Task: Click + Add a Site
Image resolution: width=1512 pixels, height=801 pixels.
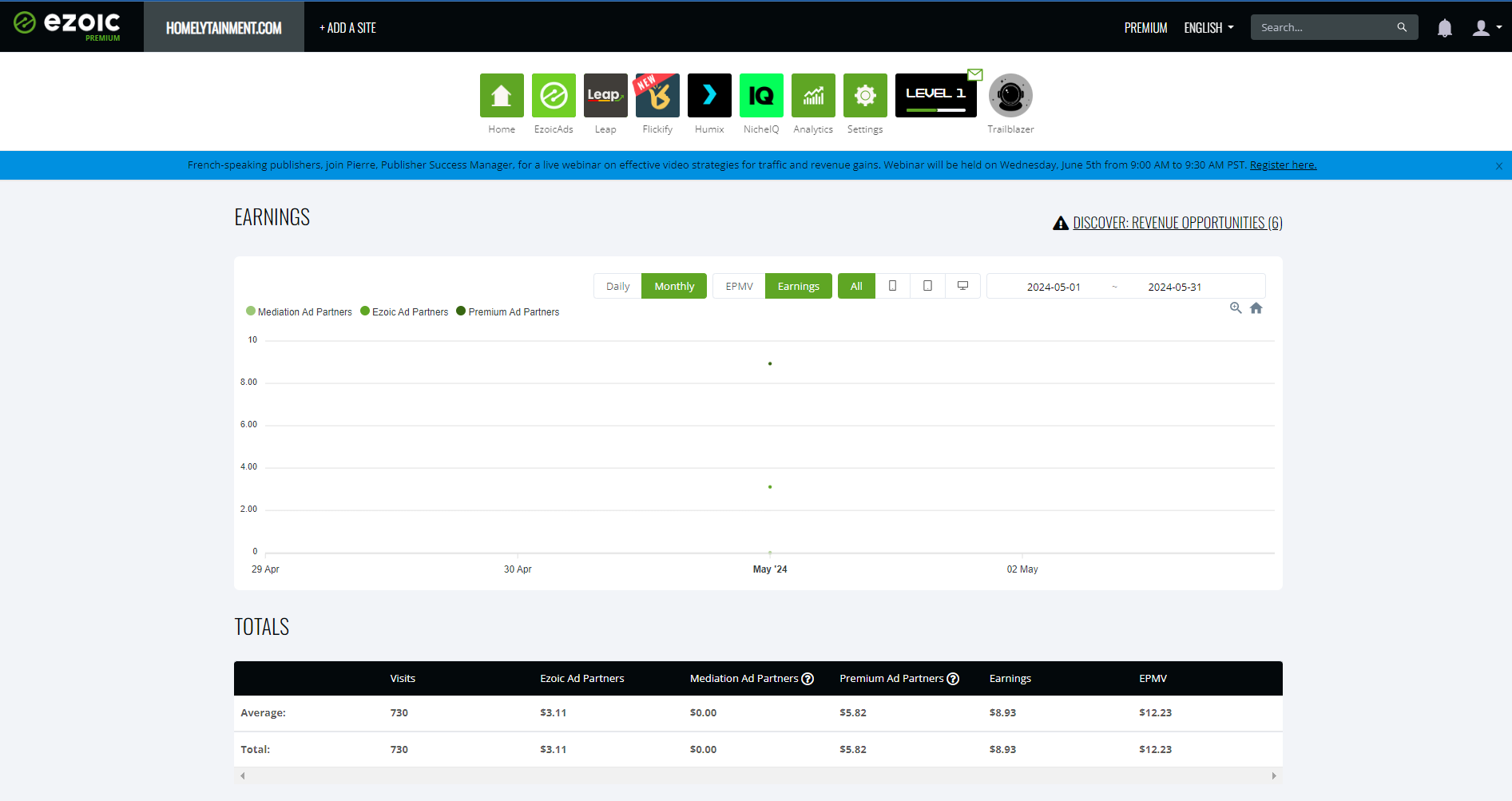Action: 347,28
